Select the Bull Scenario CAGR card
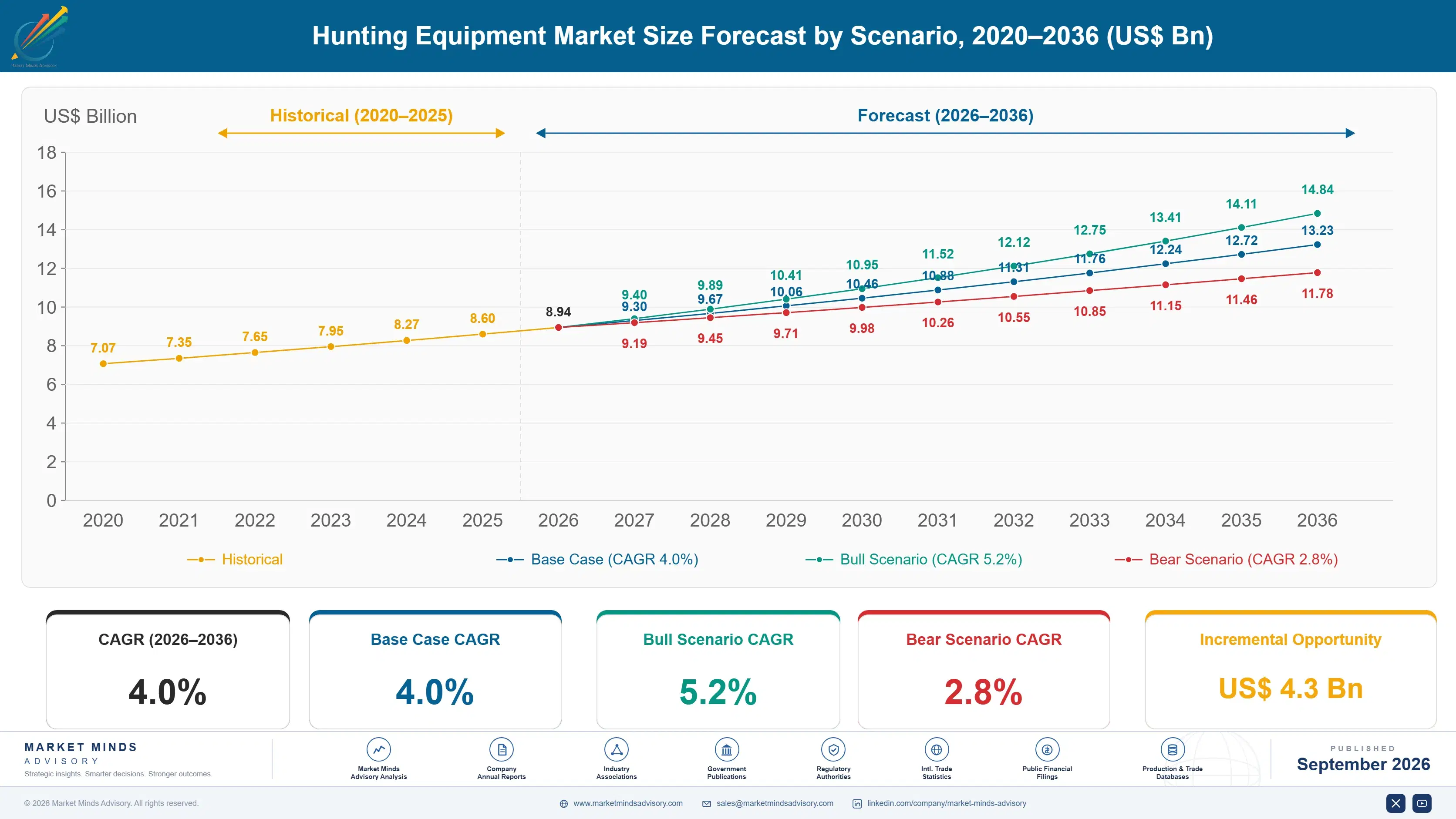Viewport: 1456px width, 819px height. click(718, 670)
